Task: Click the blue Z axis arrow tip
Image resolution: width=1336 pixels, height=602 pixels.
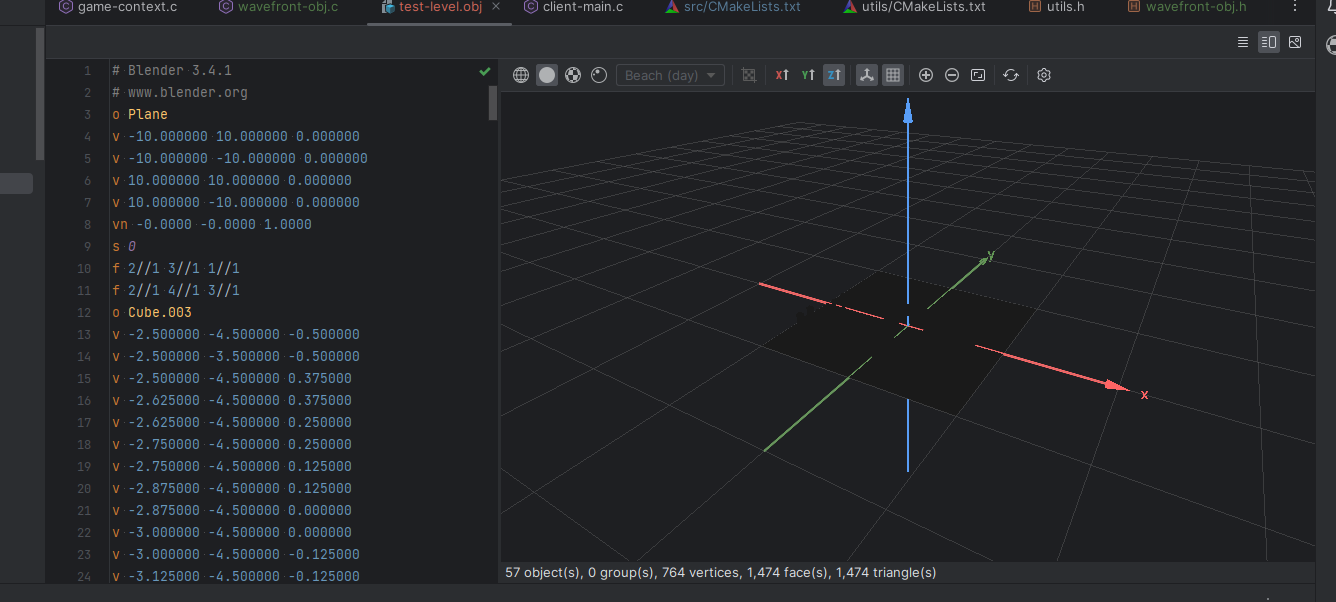Action: (x=908, y=110)
